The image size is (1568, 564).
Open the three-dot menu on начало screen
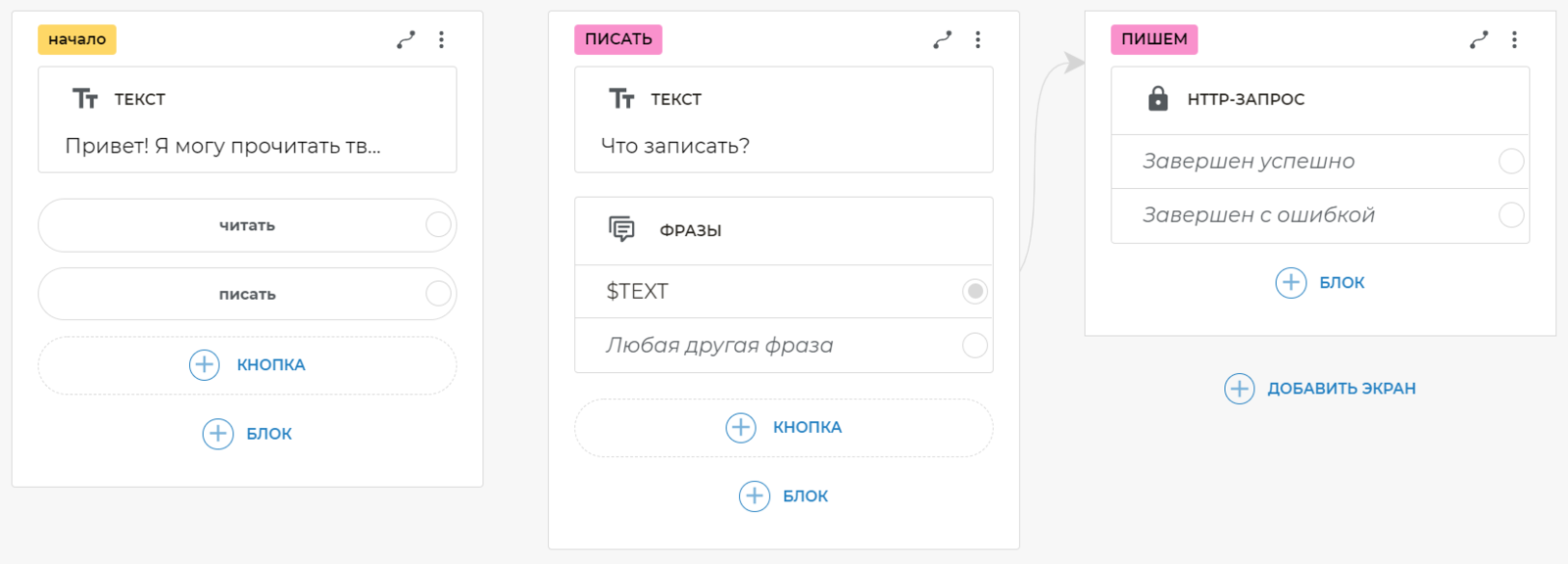[x=442, y=40]
